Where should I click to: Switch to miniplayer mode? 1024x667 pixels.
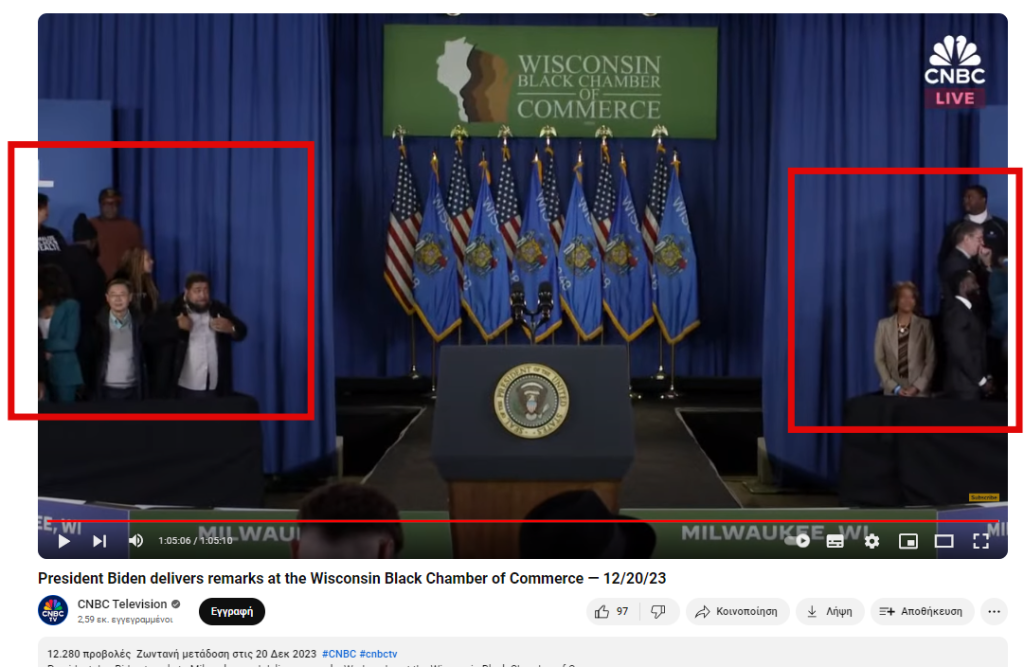point(908,541)
